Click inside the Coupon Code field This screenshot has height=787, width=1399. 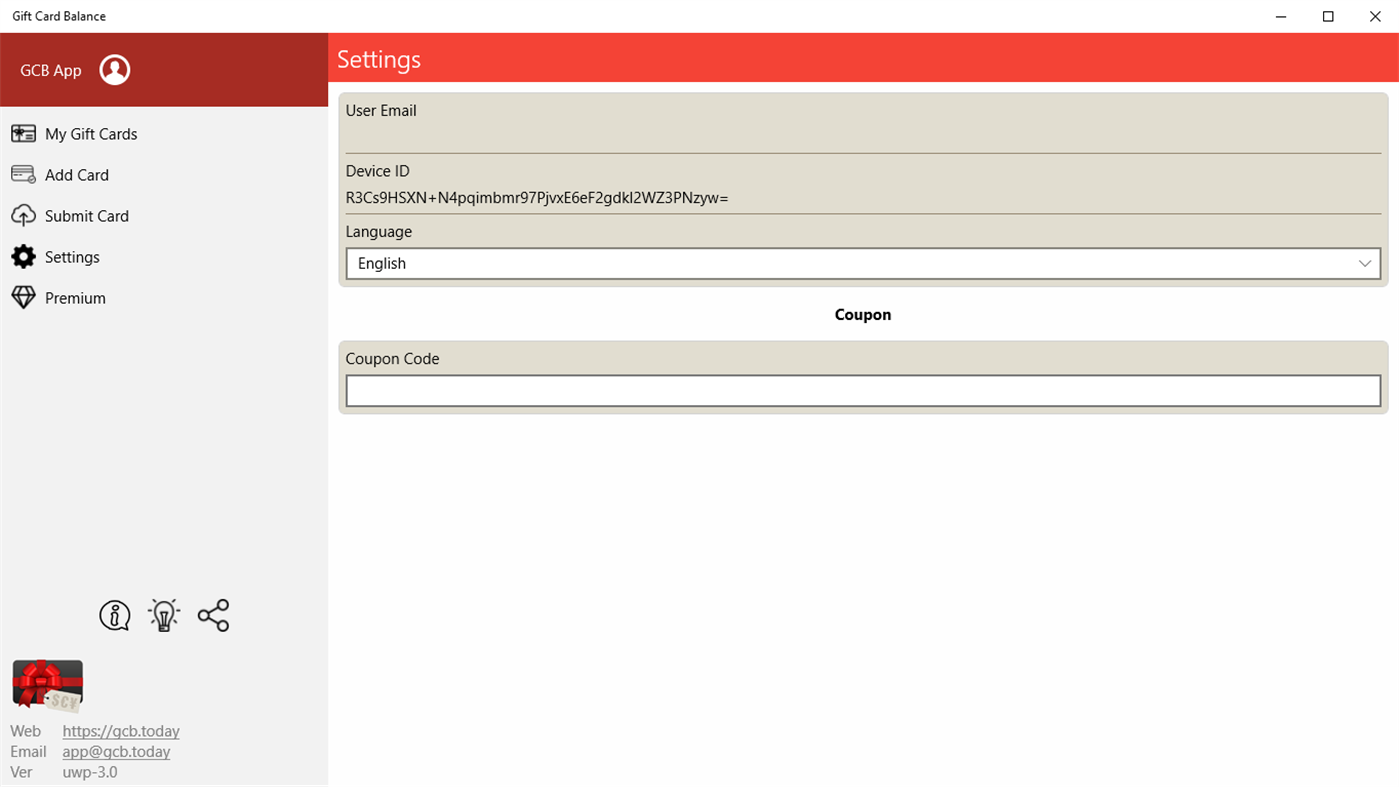863,390
